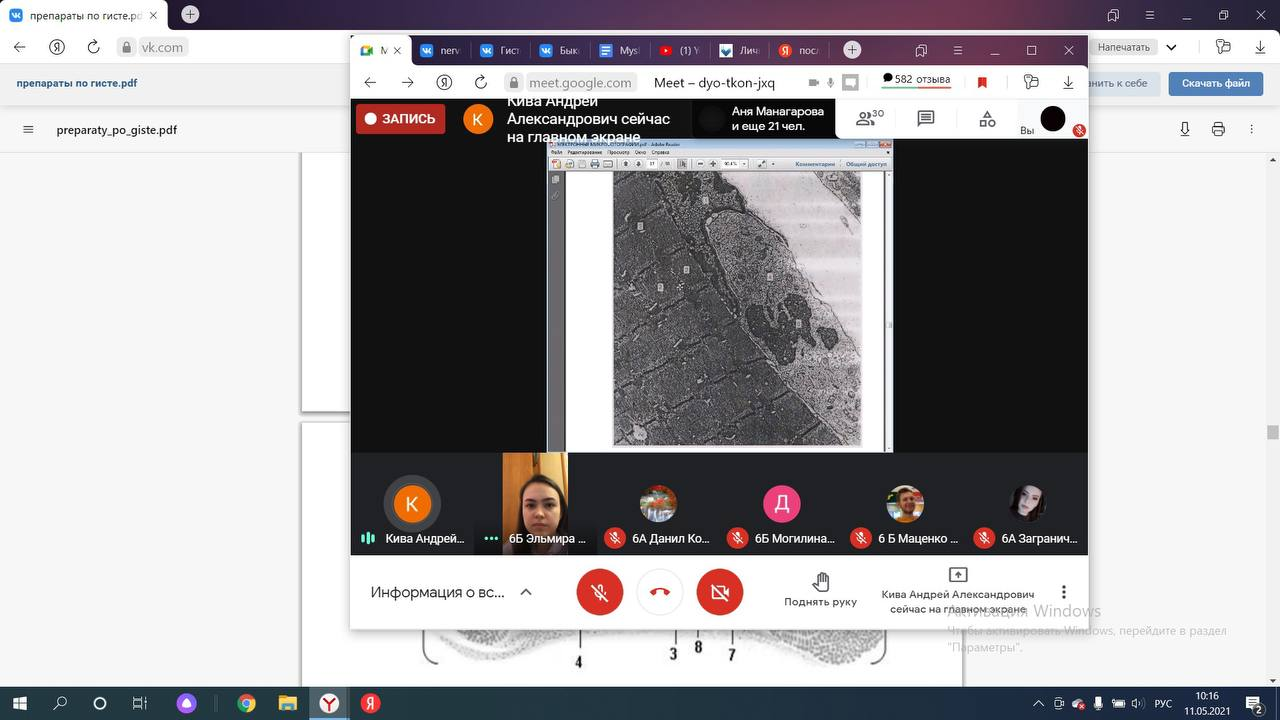Switch to the Гист VK tab
The height and width of the screenshot is (720, 1280).
[501, 50]
